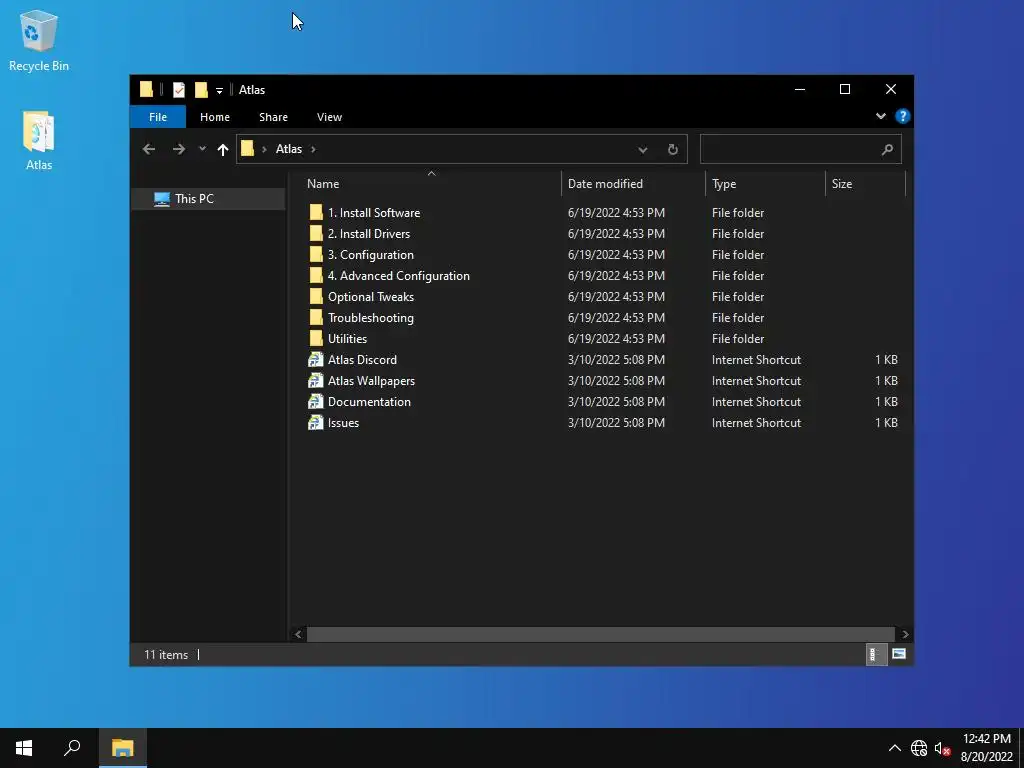Select the Troubleshooting folder icon
1024x768 pixels.
(316, 317)
